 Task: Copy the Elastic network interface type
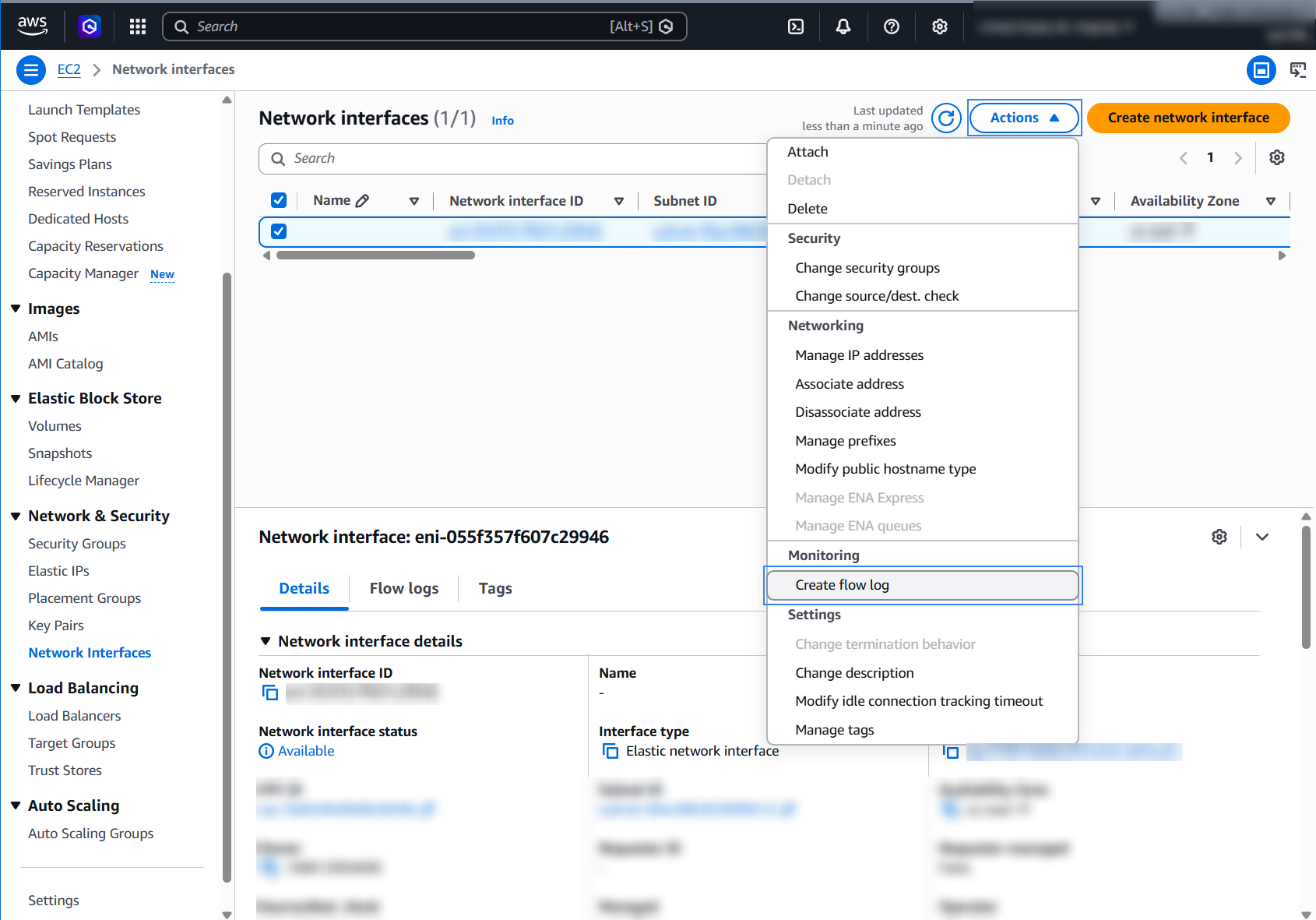click(610, 751)
